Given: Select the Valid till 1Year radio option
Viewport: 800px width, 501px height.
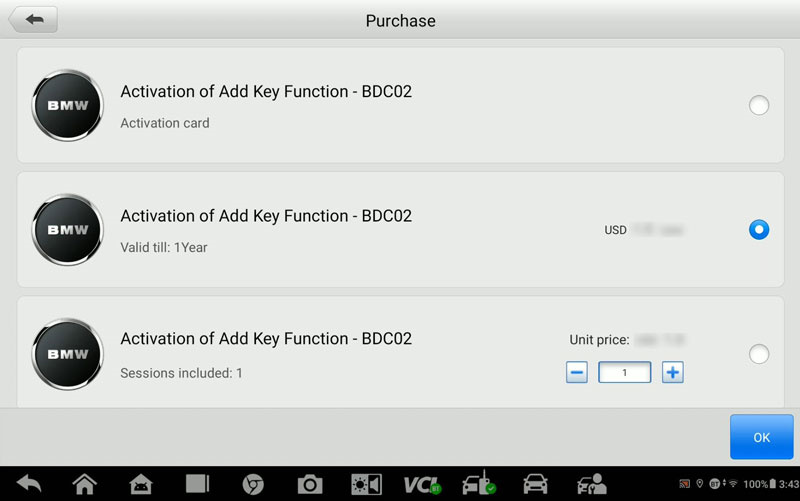Looking at the screenshot, I should tap(759, 230).
